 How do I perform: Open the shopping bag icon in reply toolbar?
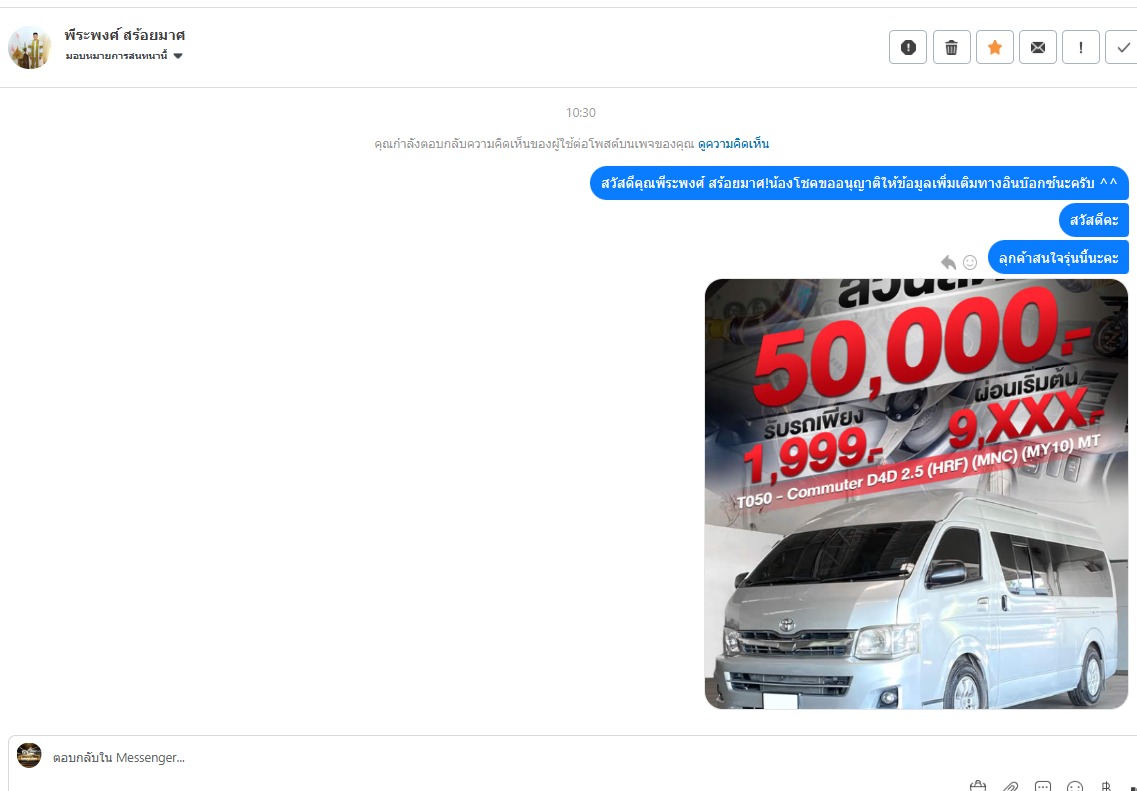[x=977, y=786]
